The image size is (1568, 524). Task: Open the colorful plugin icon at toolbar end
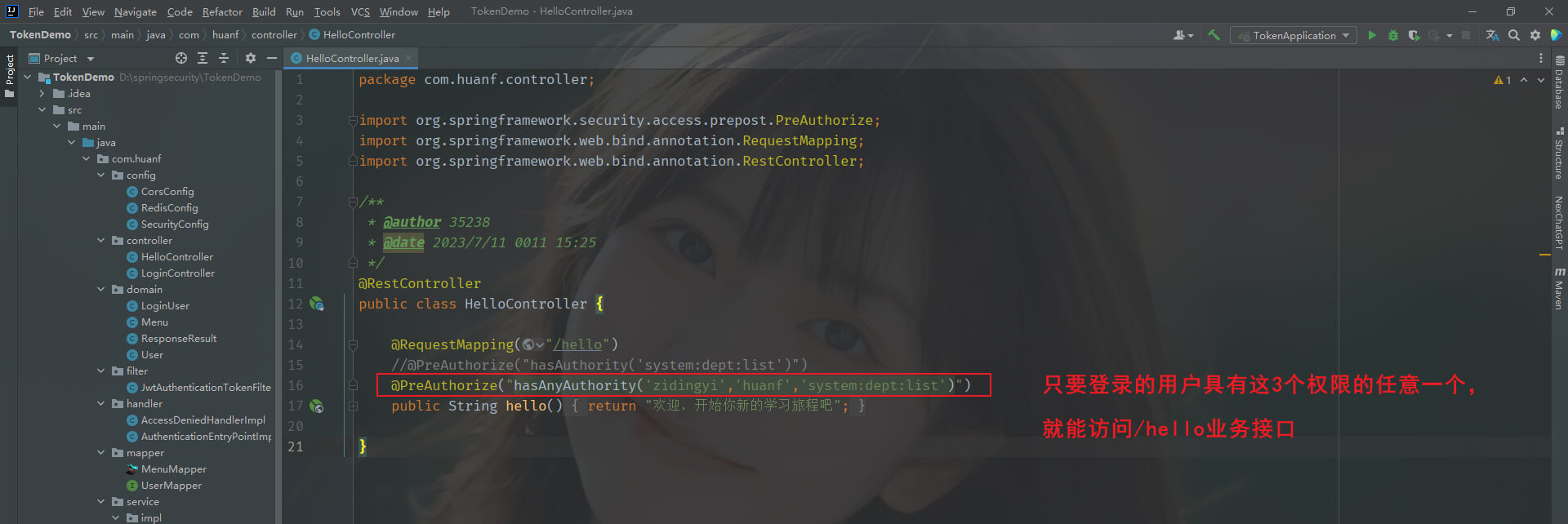(1557, 35)
